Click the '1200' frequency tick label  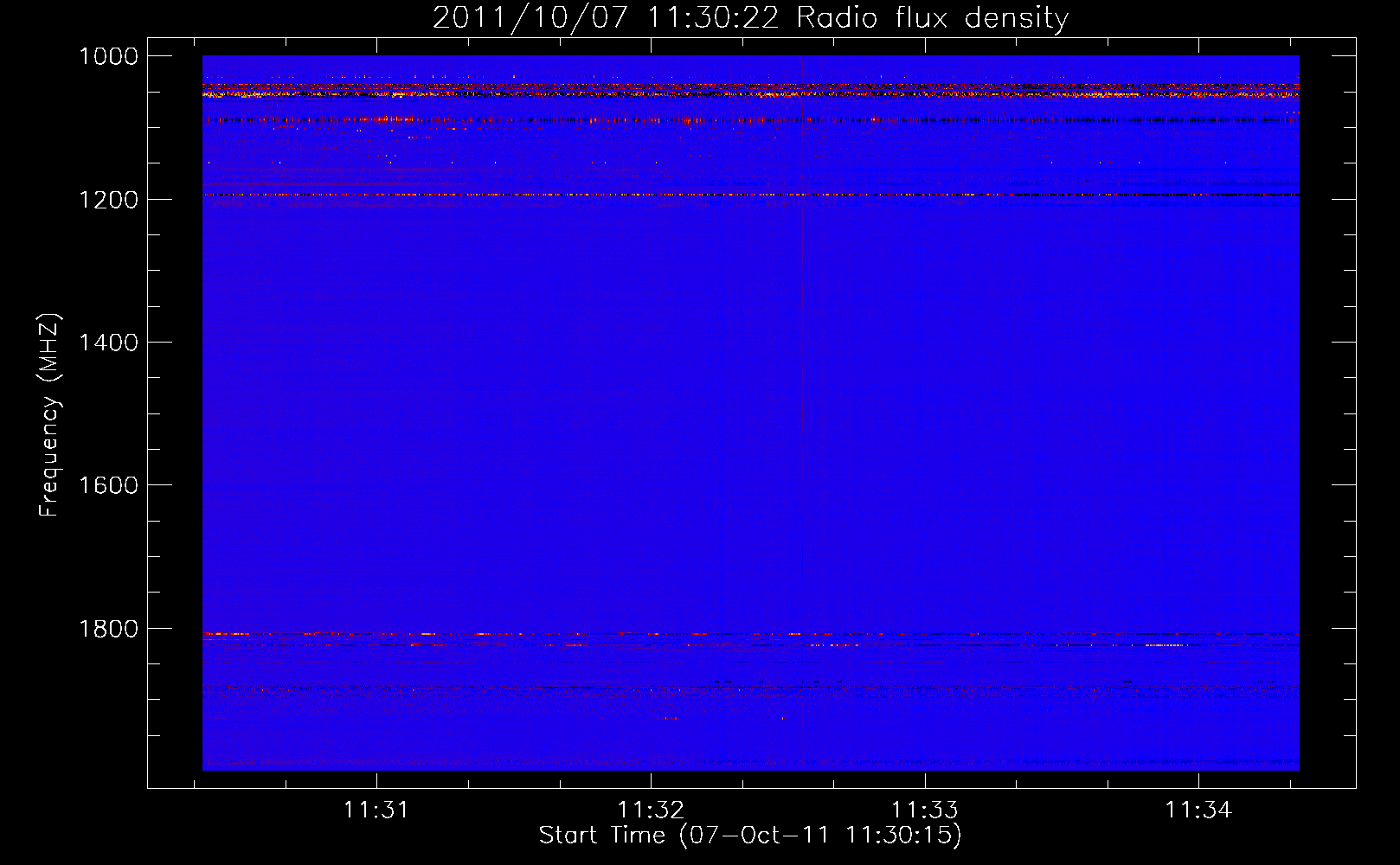(x=109, y=200)
